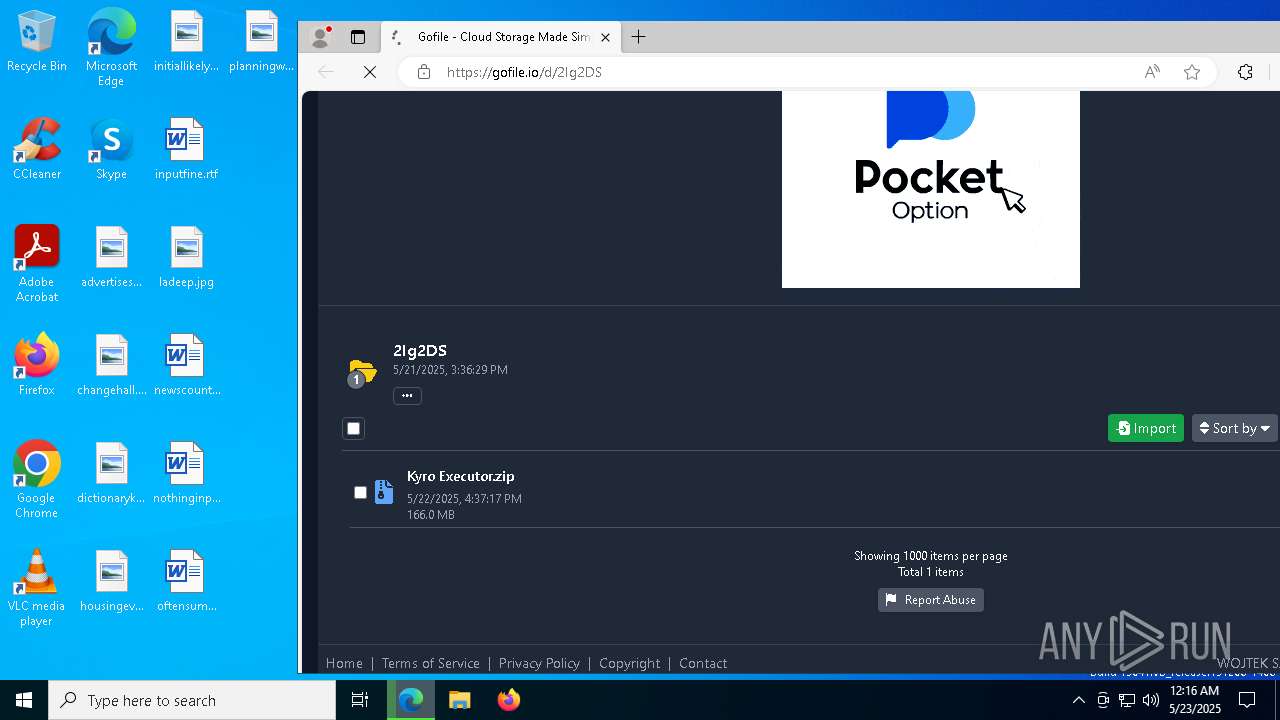This screenshot has width=1280, height=720.
Task: Close the Gofile tab
Action: [x=605, y=37]
